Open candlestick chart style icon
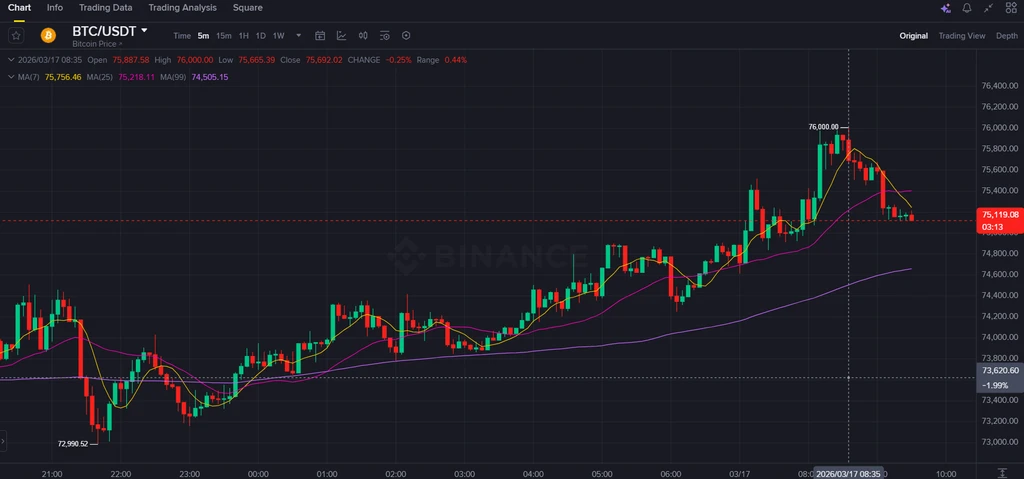 coord(363,36)
